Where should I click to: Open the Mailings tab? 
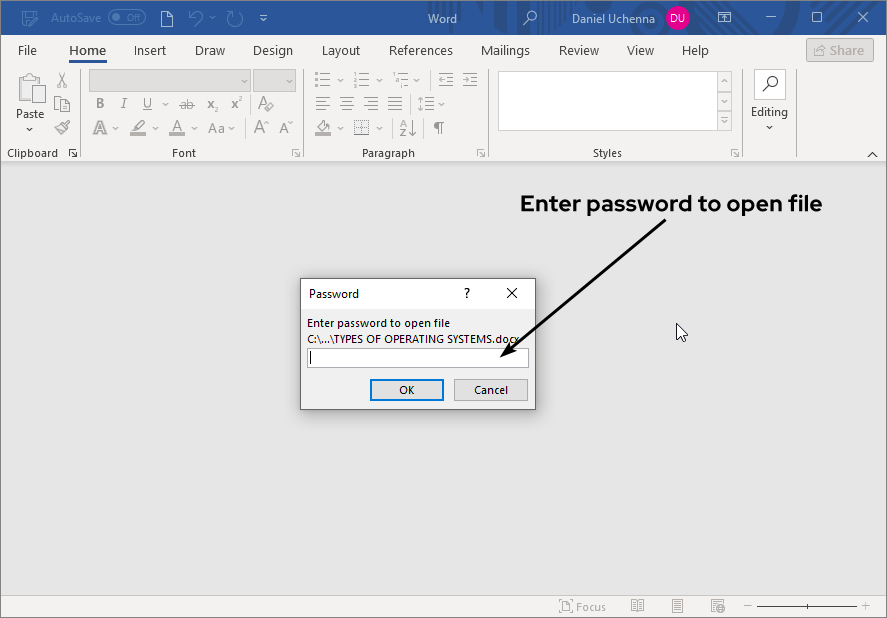coord(505,50)
